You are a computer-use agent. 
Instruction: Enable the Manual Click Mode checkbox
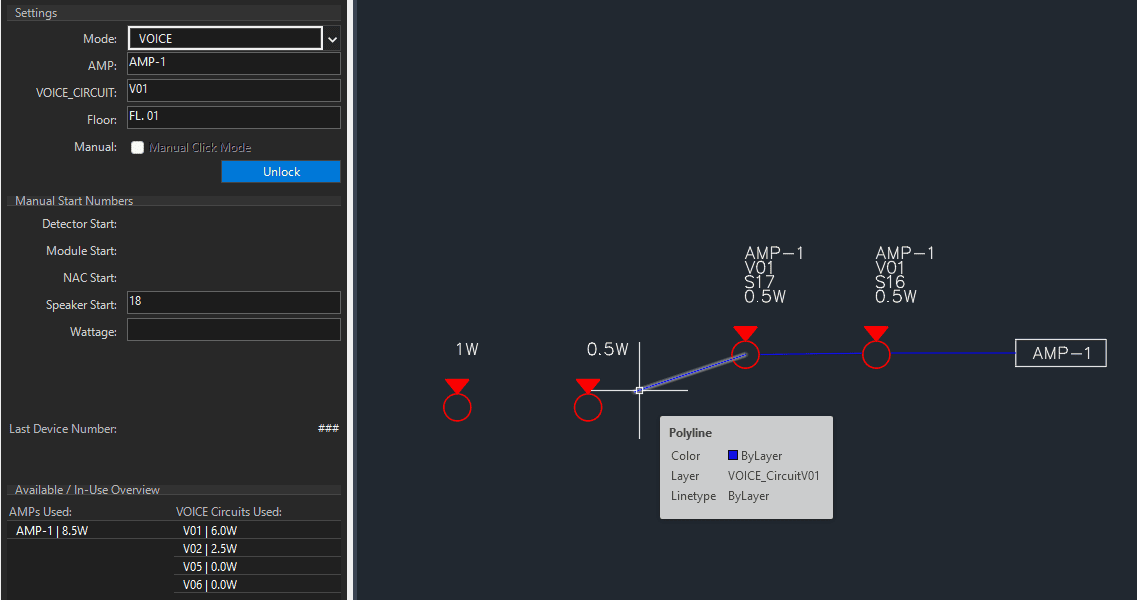(x=138, y=147)
